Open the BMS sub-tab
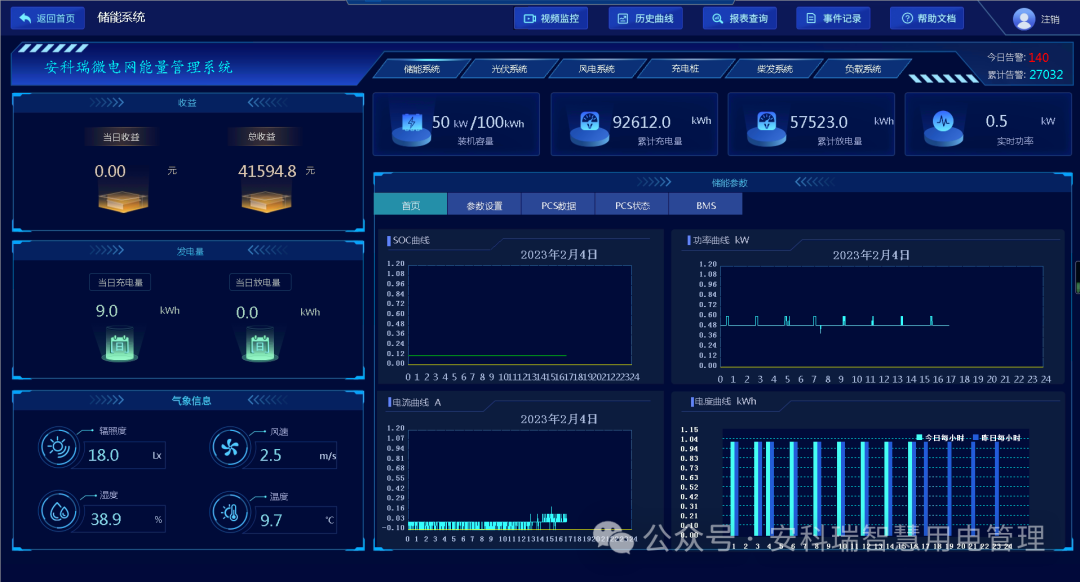Image resolution: width=1080 pixels, height=582 pixels. pyautogui.click(x=705, y=204)
